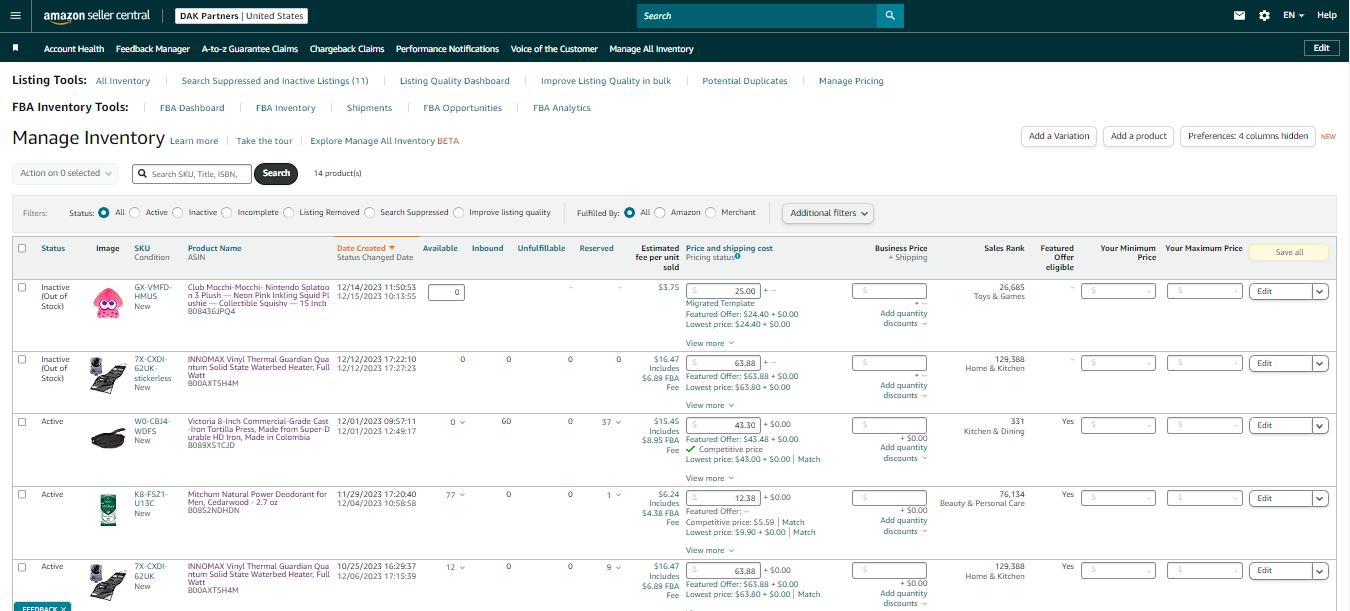Image resolution: width=1350 pixels, height=611 pixels.
Task: Filter Fulfilled By Merchant
Action: [x=711, y=212]
